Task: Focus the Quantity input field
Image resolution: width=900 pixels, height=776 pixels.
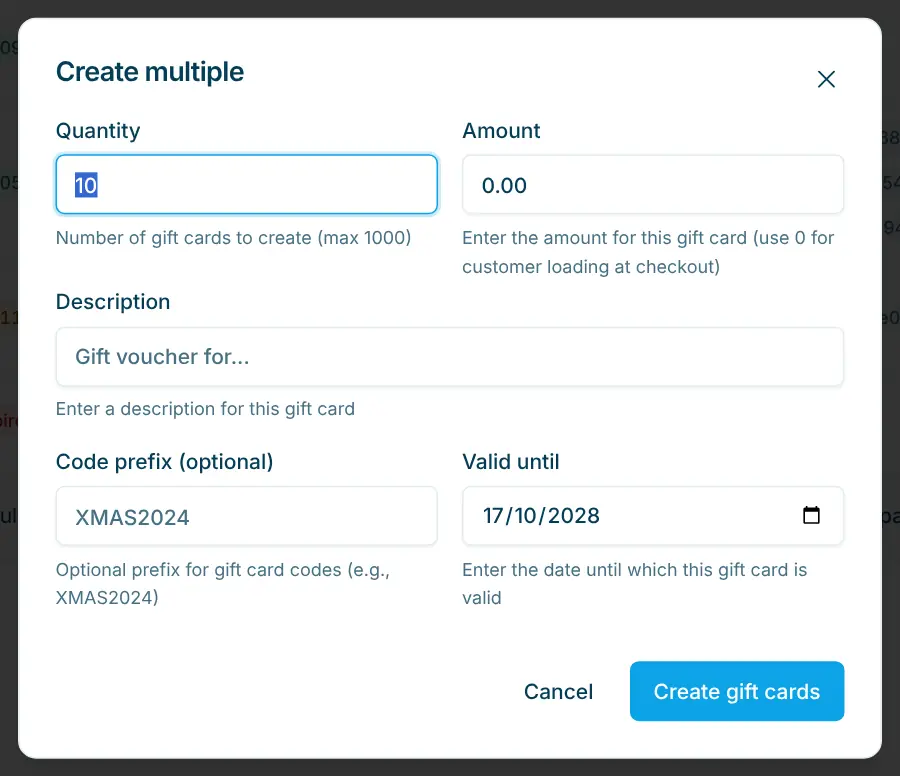Action: tap(247, 184)
